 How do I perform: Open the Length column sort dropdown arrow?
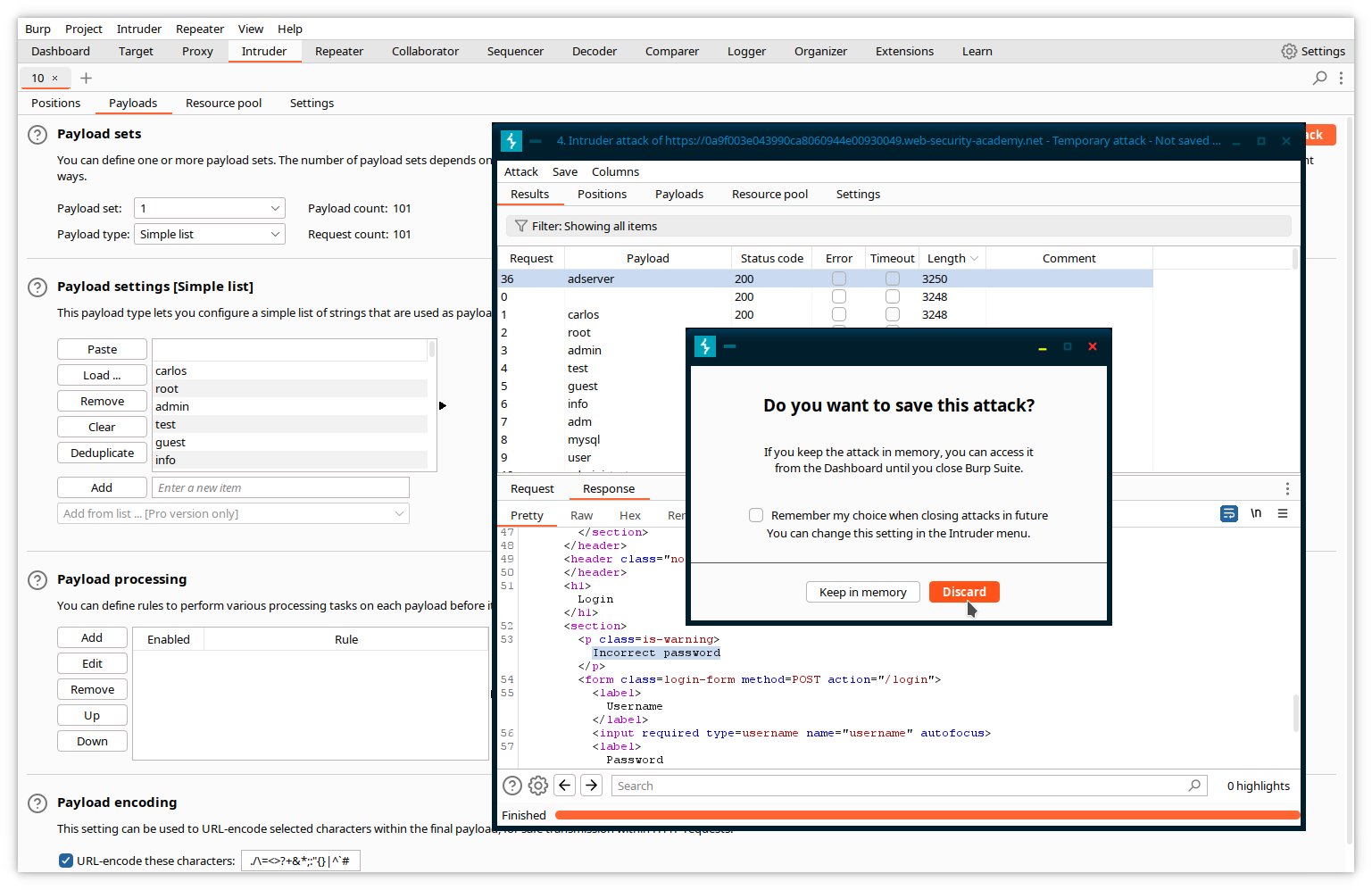(974, 259)
